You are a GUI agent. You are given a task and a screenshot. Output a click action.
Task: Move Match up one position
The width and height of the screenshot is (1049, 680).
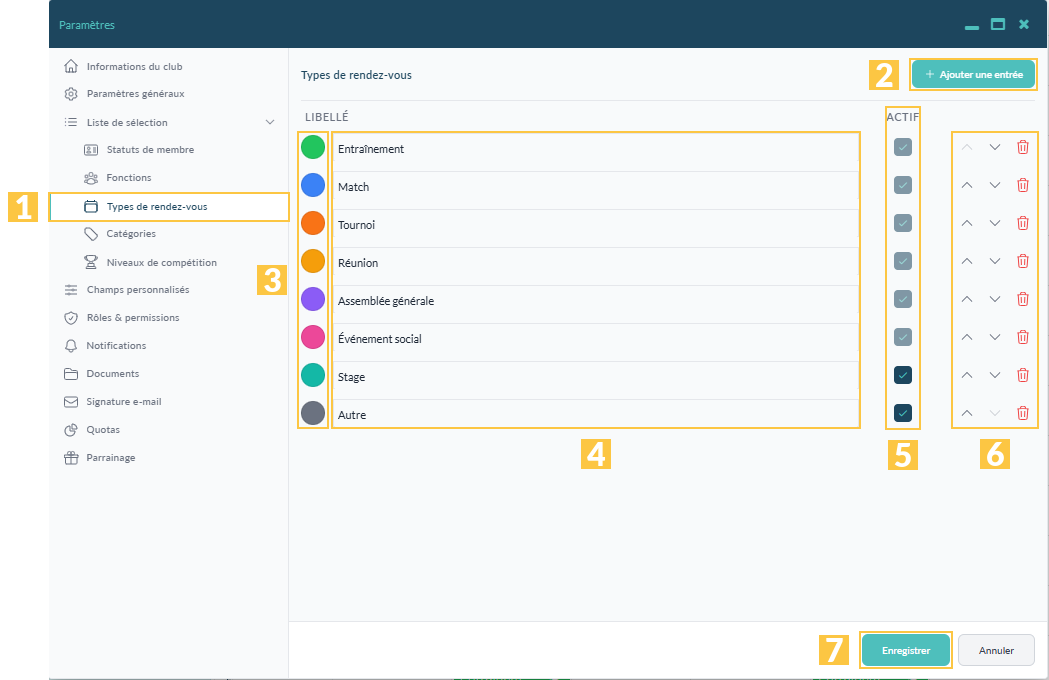point(967,185)
